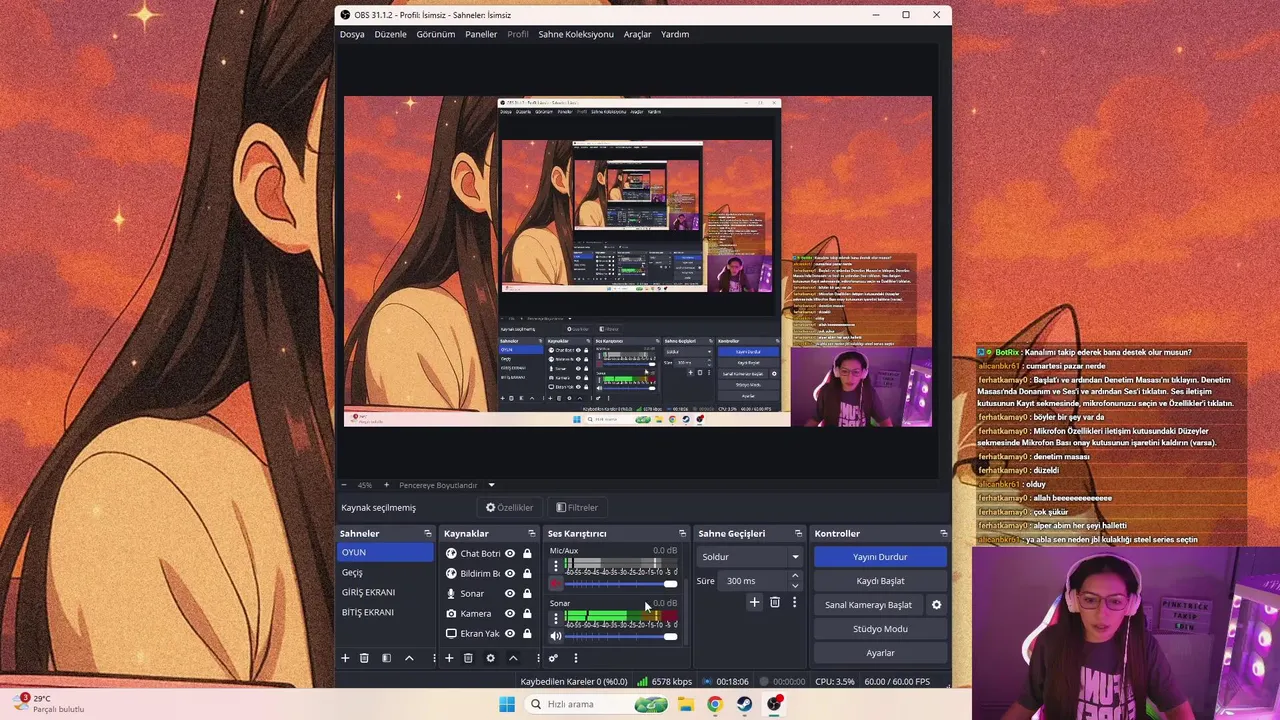Adjust the Sonar volume slider
The height and width of the screenshot is (720, 1280).
621,636
